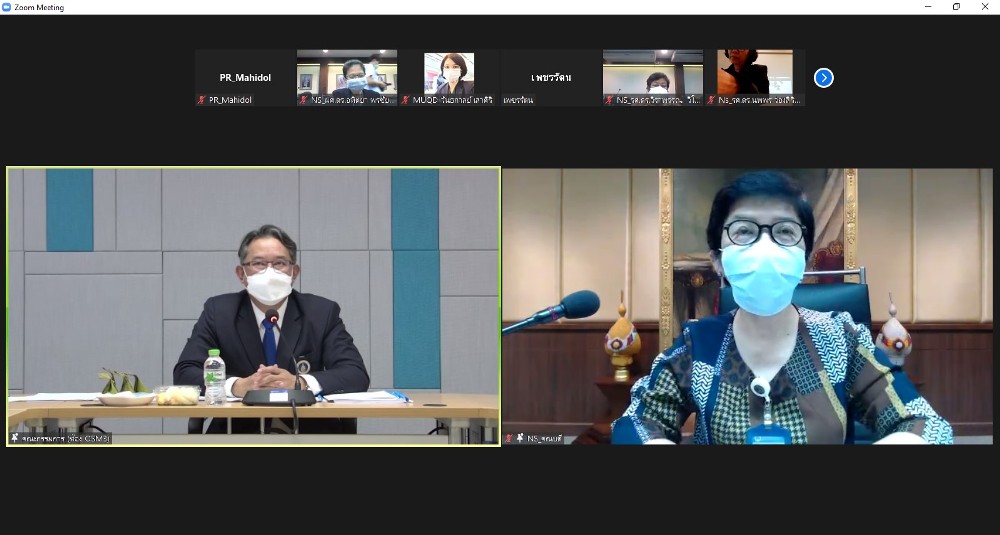Image resolution: width=1000 pixels, height=535 pixels.
Task: Select the เพชรรัตน participant name tile
Action: click(x=551, y=75)
